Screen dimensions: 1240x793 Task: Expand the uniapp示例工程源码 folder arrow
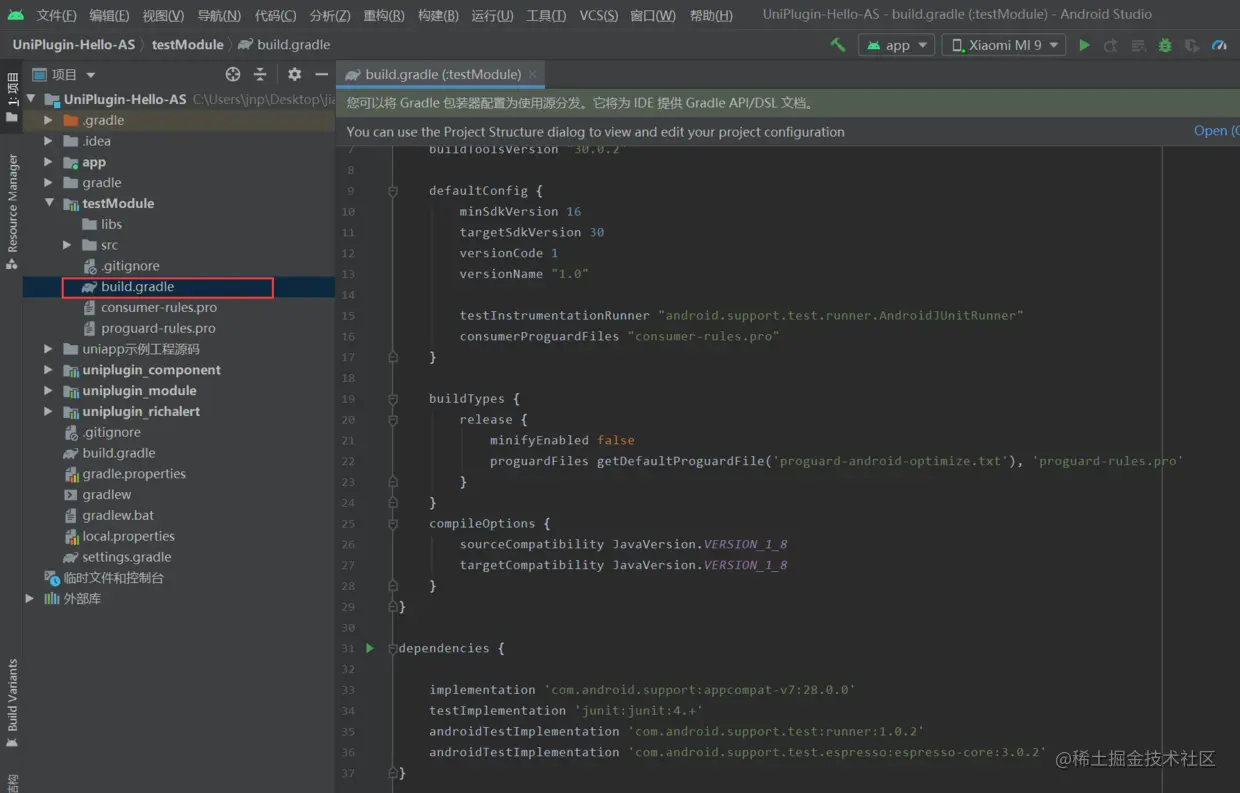(x=48, y=349)
